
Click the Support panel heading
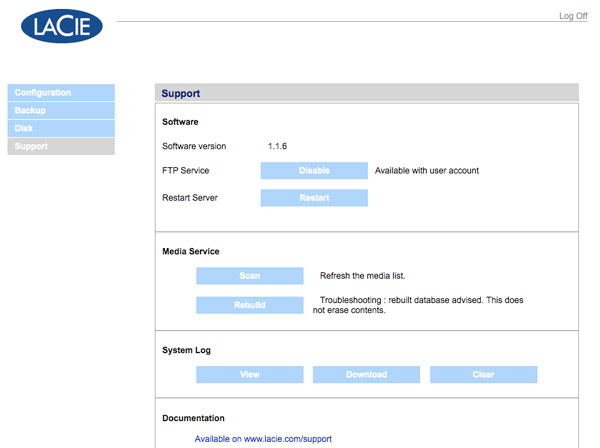[x=181, y=93]
